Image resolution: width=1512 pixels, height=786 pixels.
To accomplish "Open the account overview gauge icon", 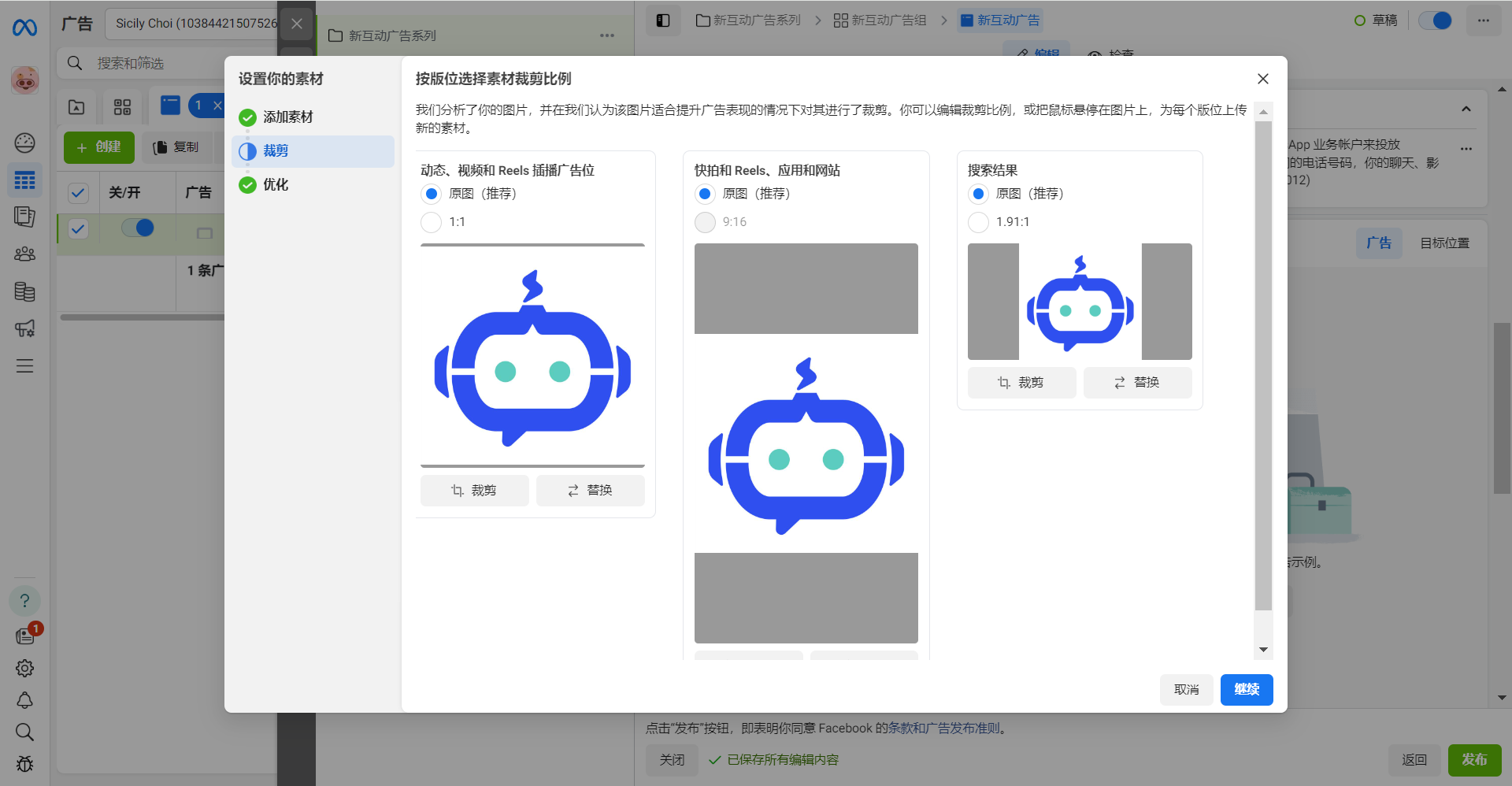I will (x=24, y=143).
